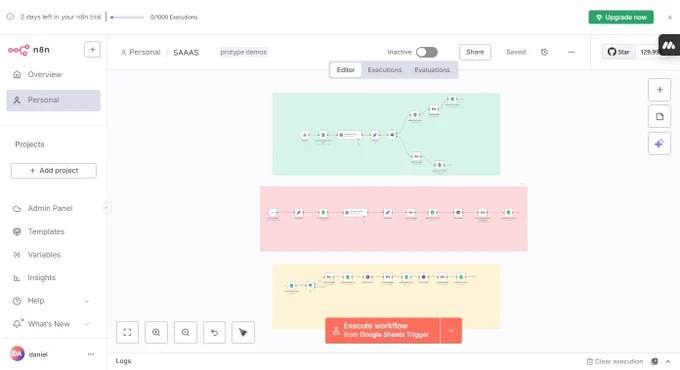Image resolution: width=680 pixels, height=370 pixels.
Task: Click Execute workflow from Google Sheets Trigger
Action: [x=382, y=331]
